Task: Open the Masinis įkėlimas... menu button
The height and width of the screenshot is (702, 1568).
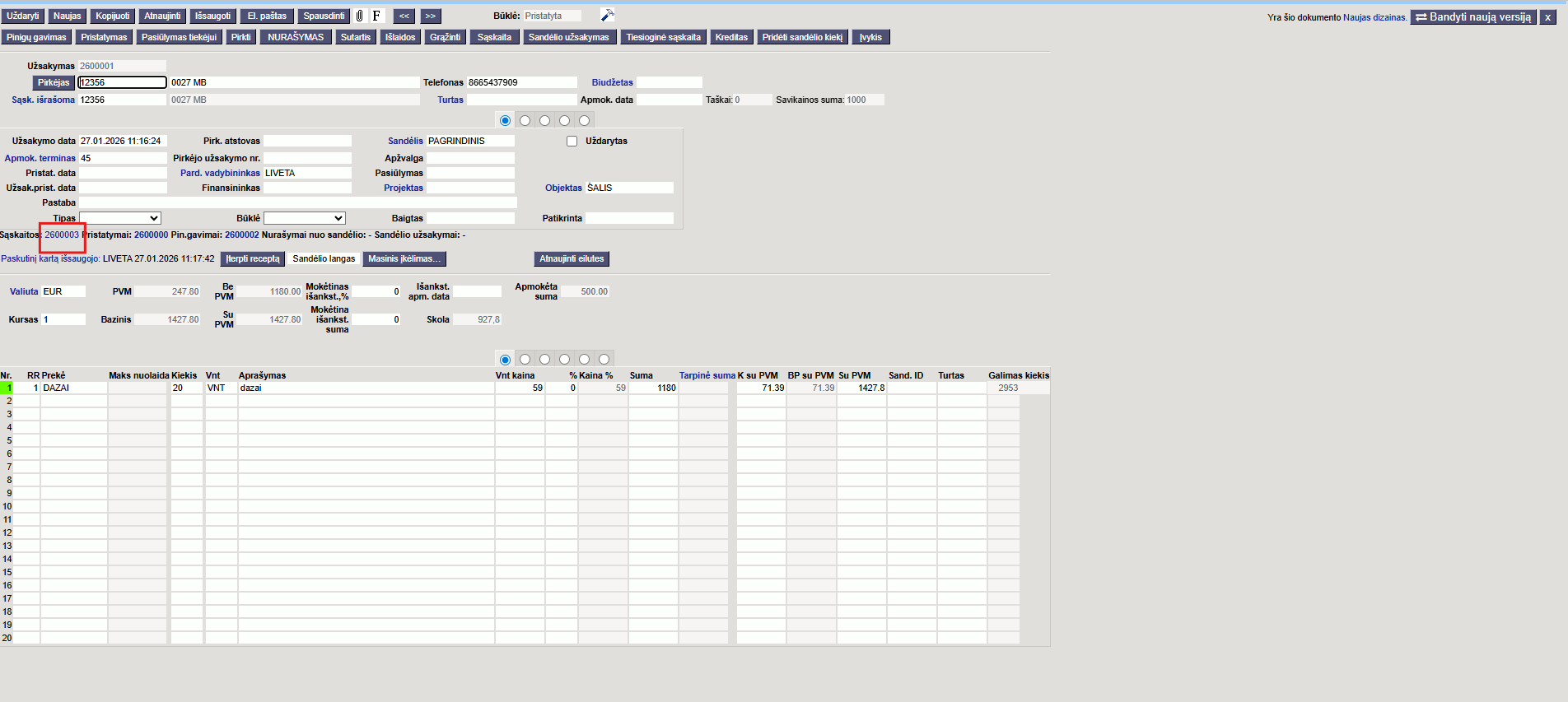Action: coord(404,258)
